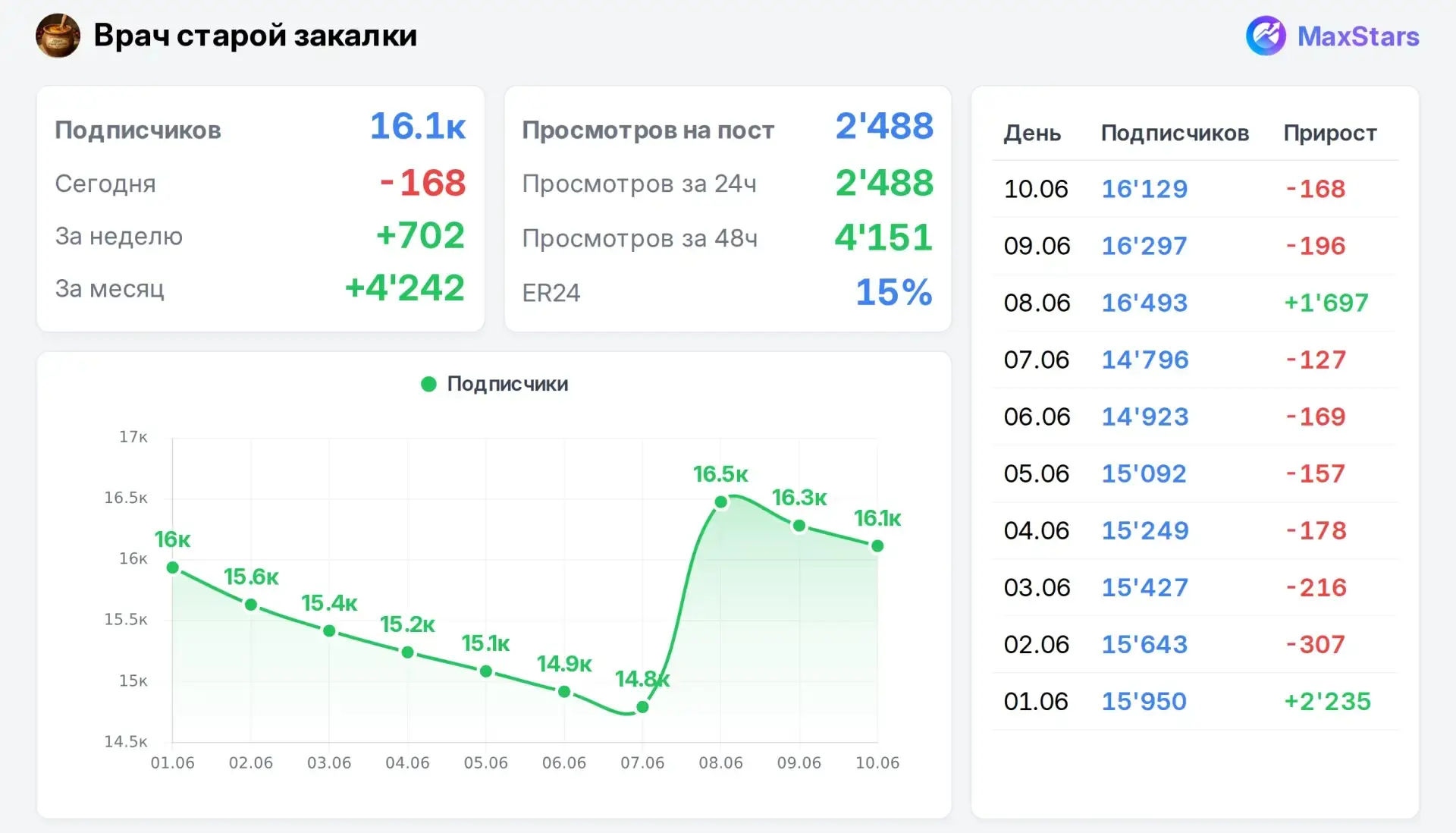
Task: Click the 16.5к peak chart data point
Action: [x=721, y=501]
